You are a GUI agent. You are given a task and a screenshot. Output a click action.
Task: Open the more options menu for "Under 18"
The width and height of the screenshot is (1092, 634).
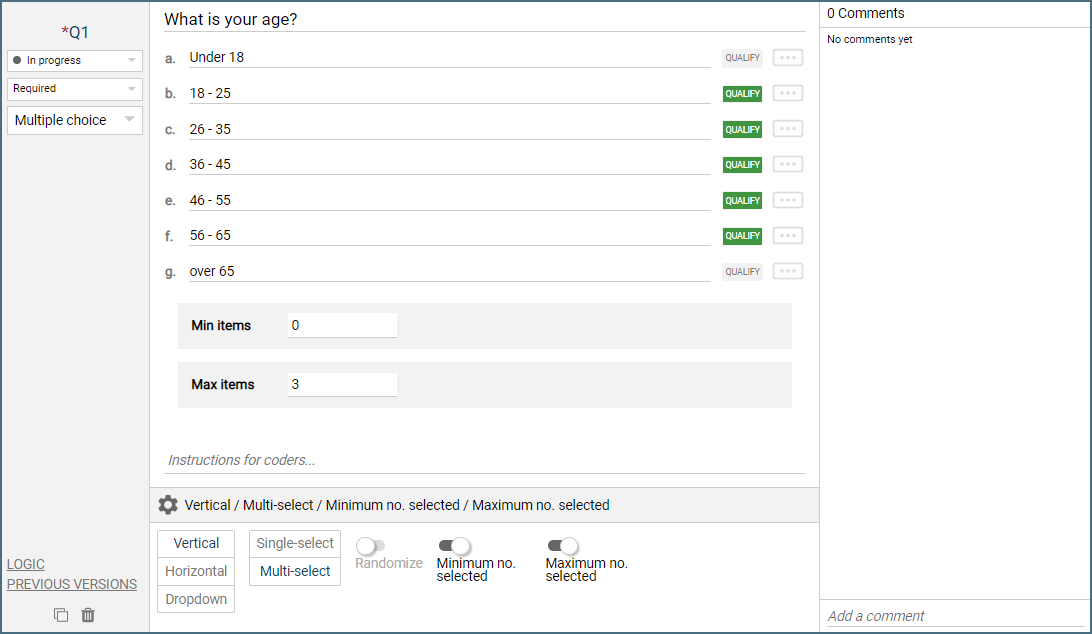[x=787, y=58]
